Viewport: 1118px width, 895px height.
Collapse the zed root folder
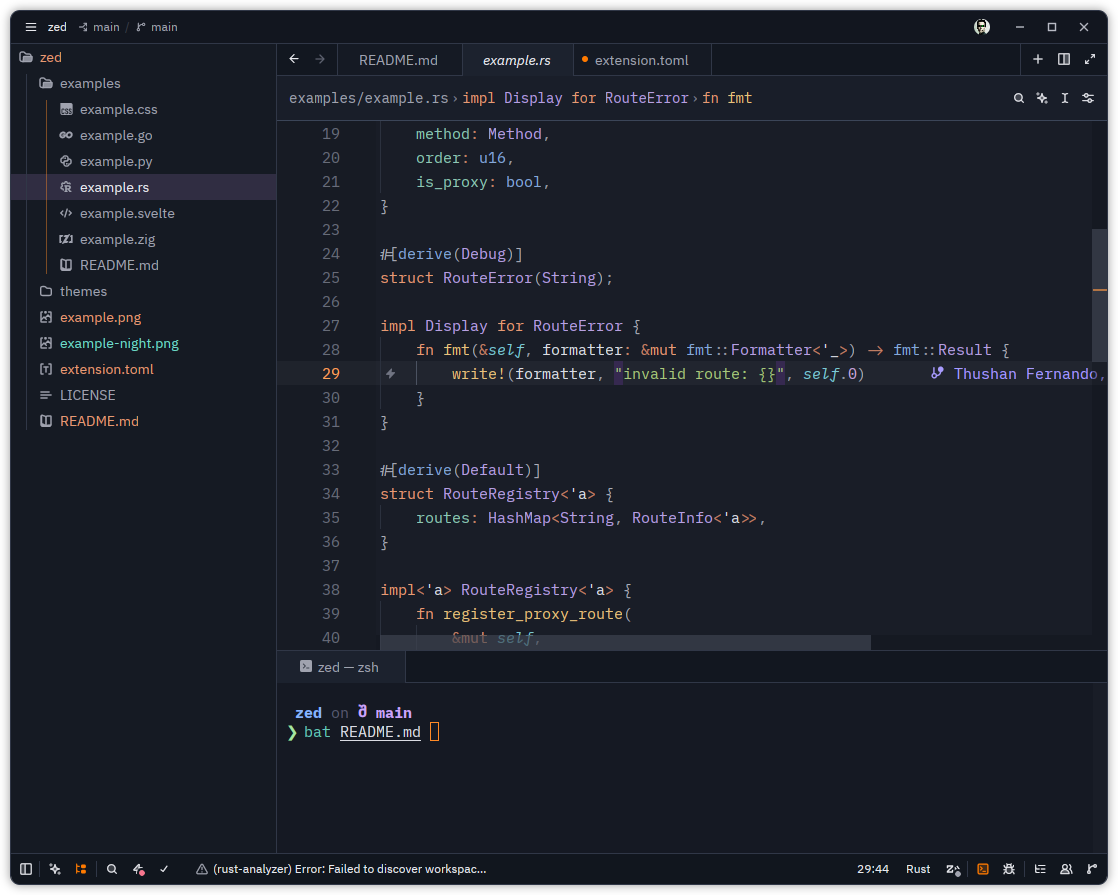(x=143, y=57)
